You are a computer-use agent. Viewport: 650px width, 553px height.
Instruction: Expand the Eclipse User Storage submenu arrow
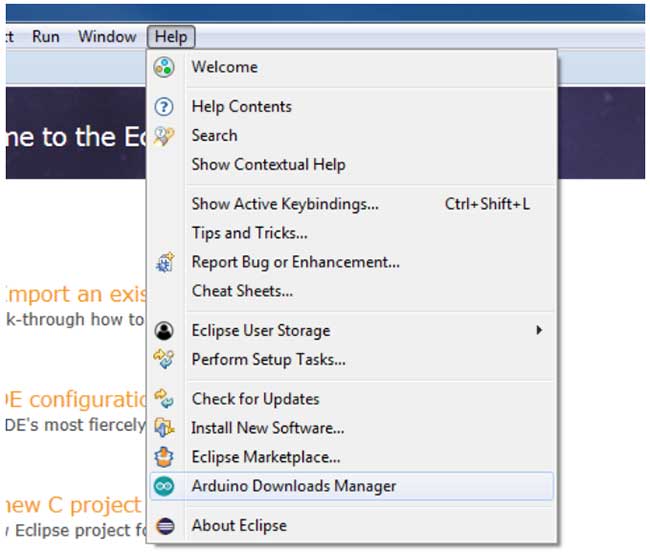[x=539, y=330]
